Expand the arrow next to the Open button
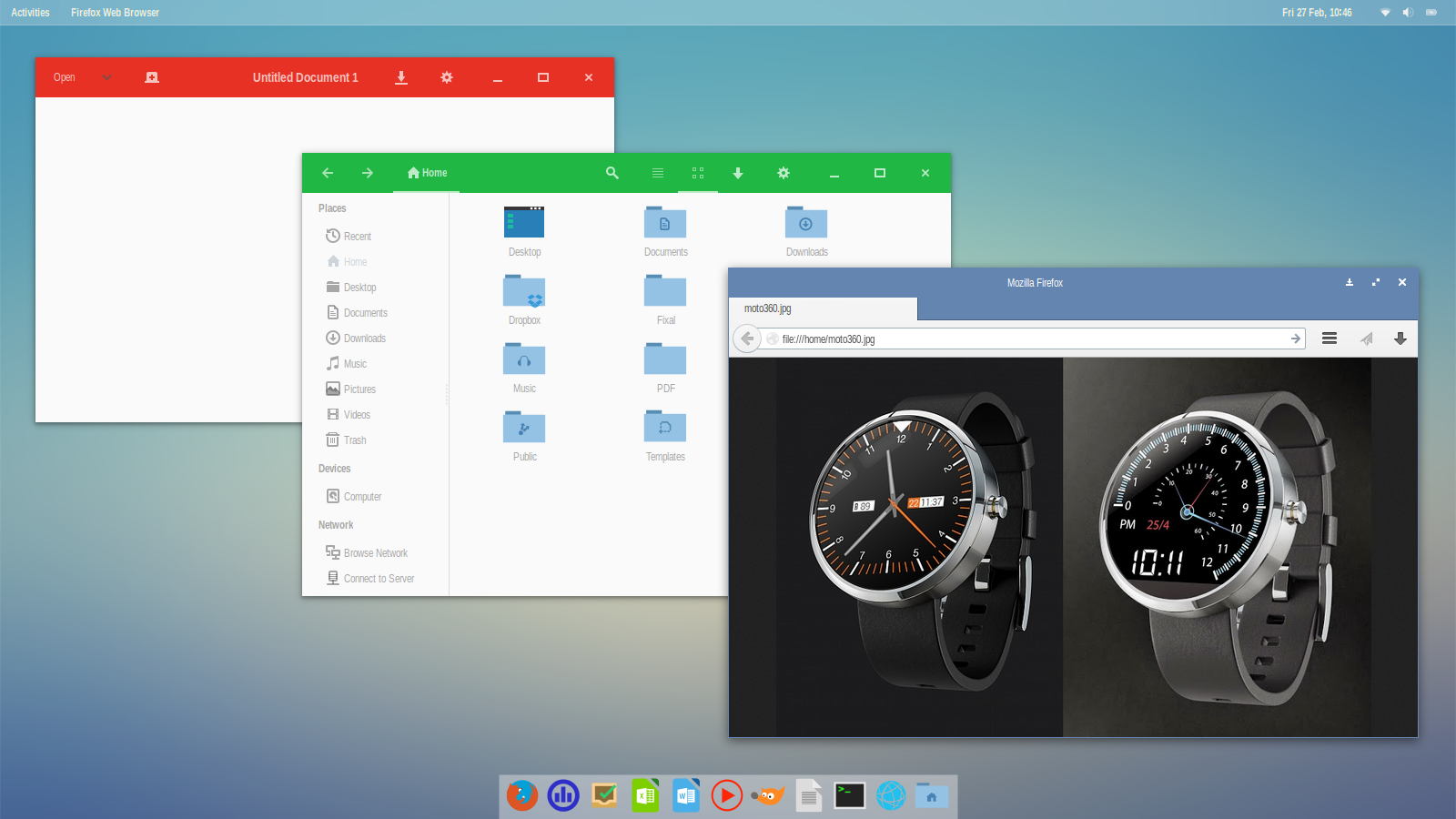The image size is (1456, 819). click(107, 77)
